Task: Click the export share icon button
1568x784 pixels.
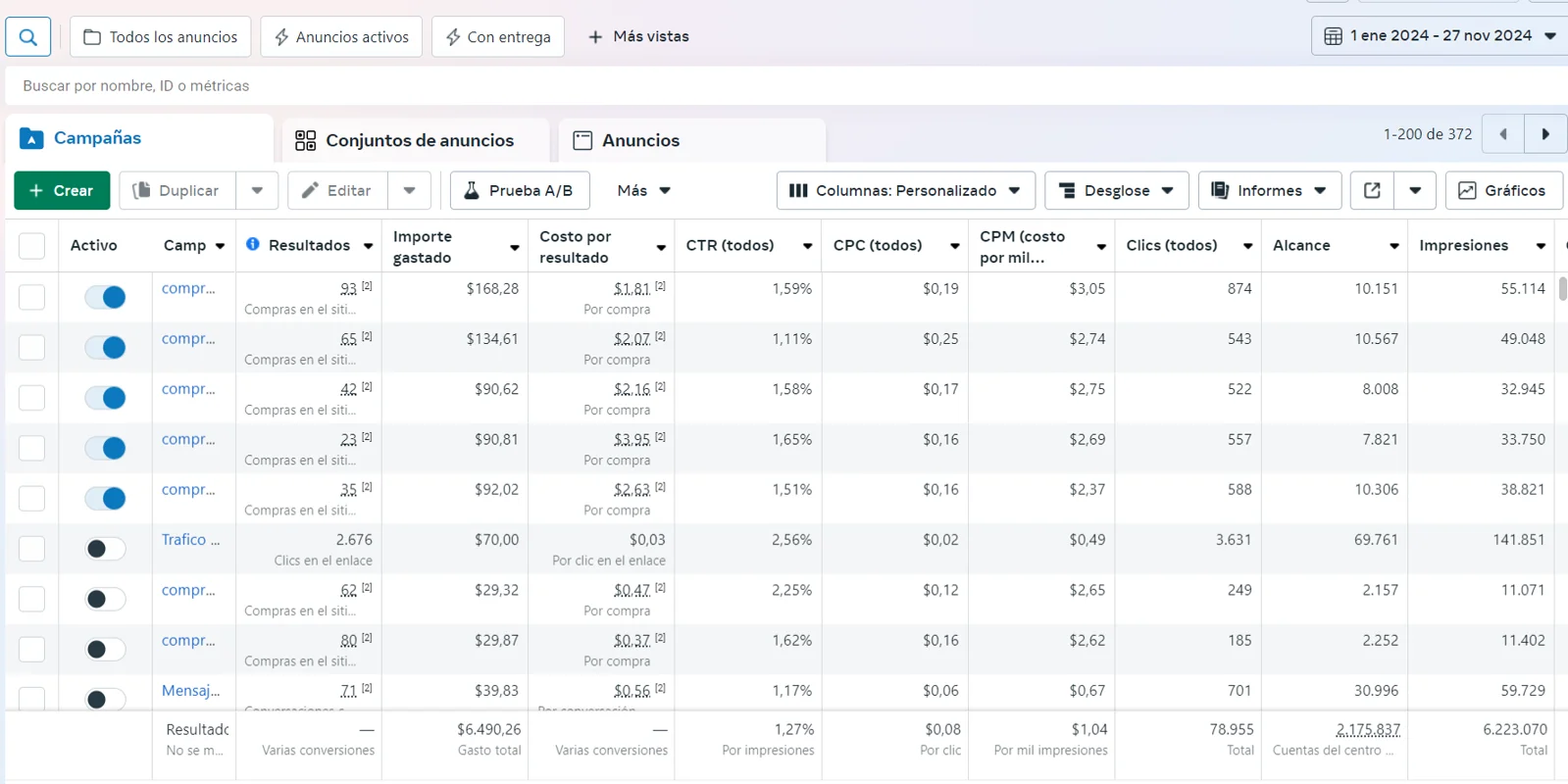Action: point(1372,190)
